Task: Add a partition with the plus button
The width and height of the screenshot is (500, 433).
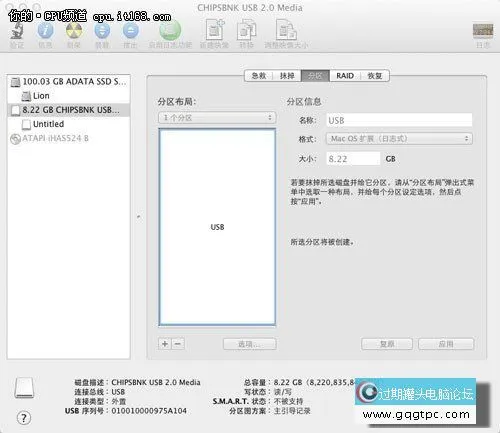Action: click(165, 344)
